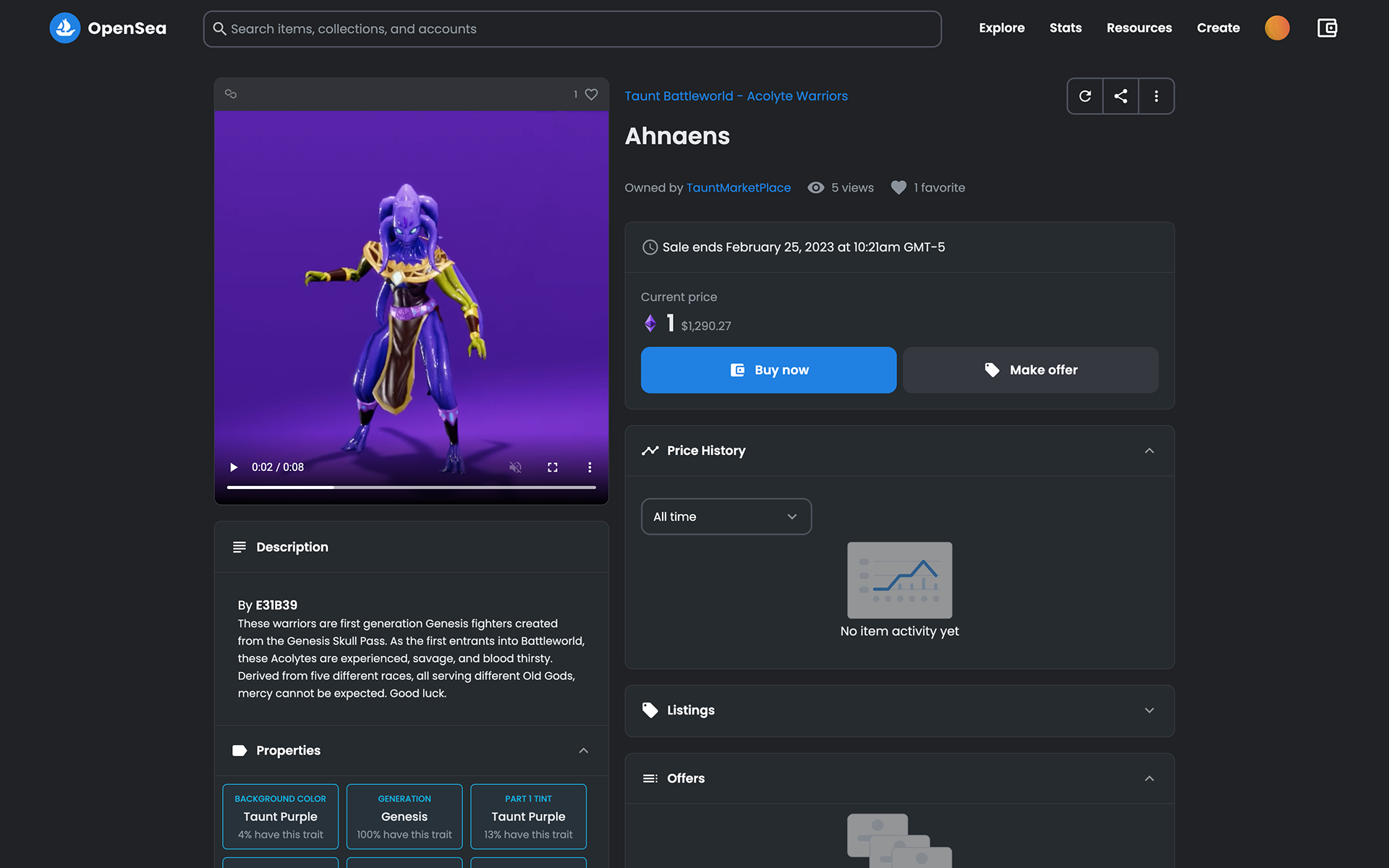Unmute the video sound
This screenshot has width=1389, height=868.
click(x=515, y=467)
